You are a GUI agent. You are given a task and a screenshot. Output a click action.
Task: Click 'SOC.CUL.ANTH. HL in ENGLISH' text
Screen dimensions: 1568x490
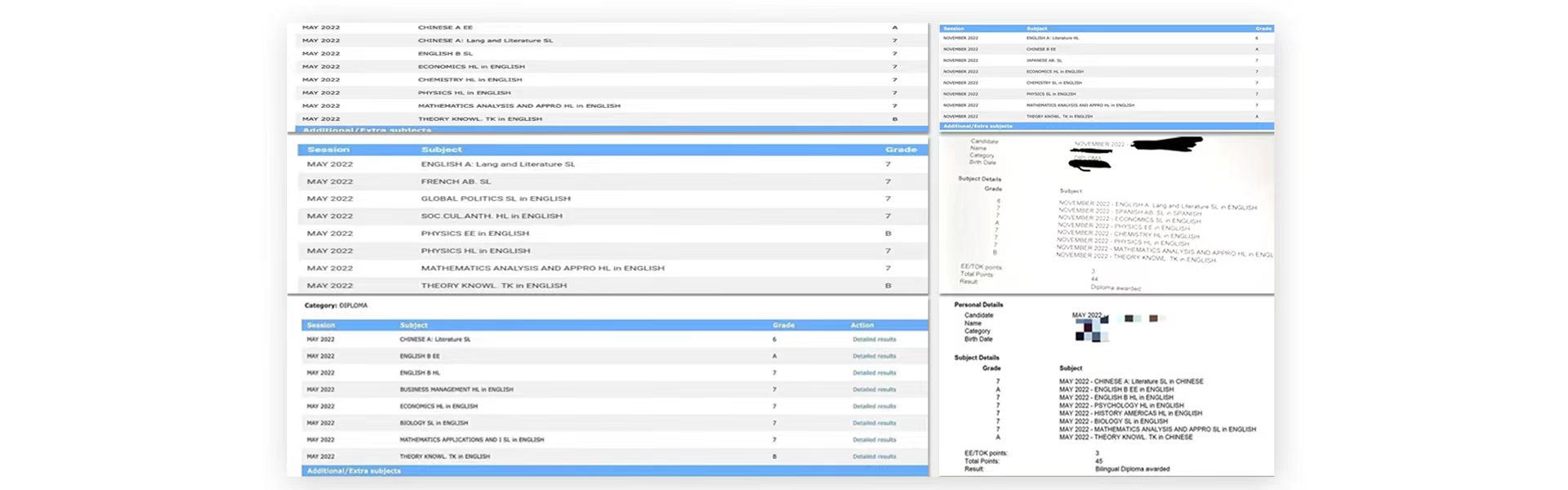(x=492, y=216)
